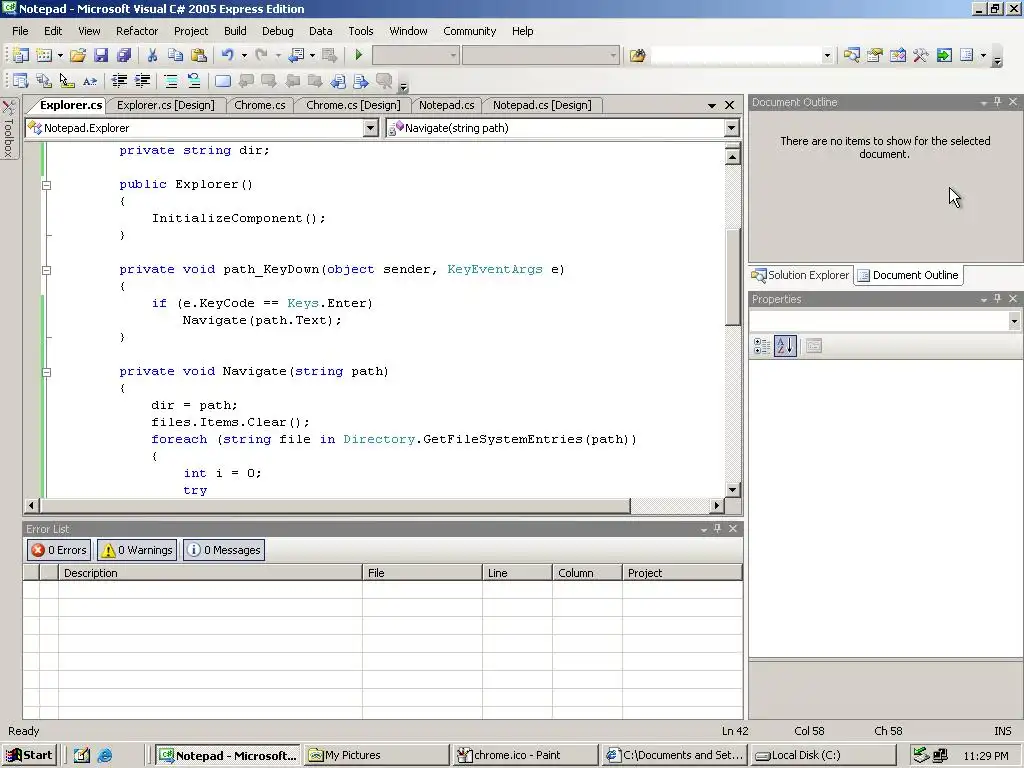
Task: Toggle Auto Hide pin on Document Outline
Action: [x=997, y=102]
